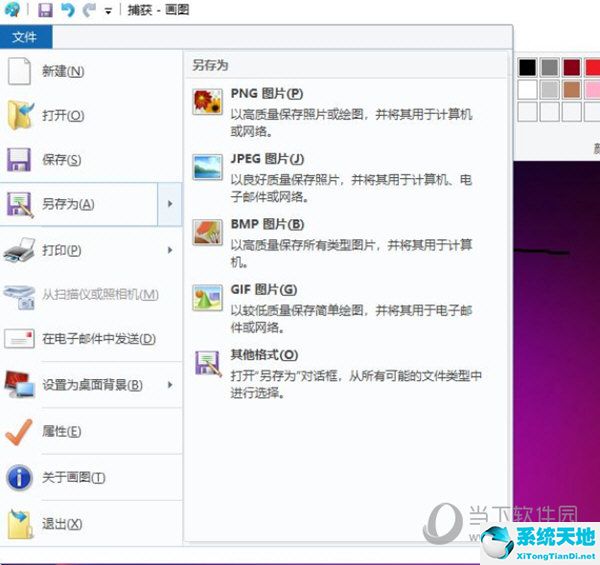Image resolution: width=600 pixels, height=565 pixels.
Task: Click the JPEG 图片 landscape thumbnail icon
Action: click(x=207, y=167)
